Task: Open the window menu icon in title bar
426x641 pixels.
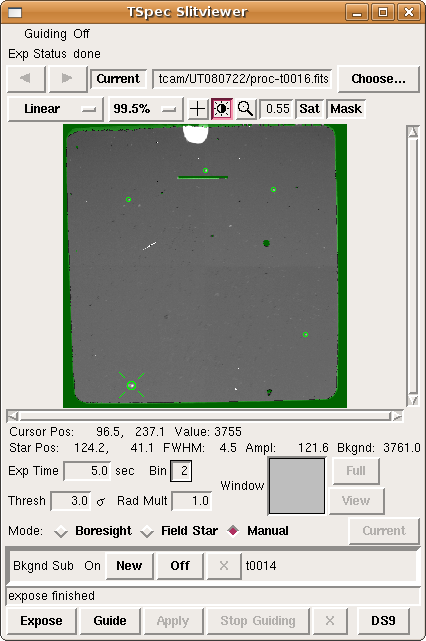Action: [x=15, y=12]
